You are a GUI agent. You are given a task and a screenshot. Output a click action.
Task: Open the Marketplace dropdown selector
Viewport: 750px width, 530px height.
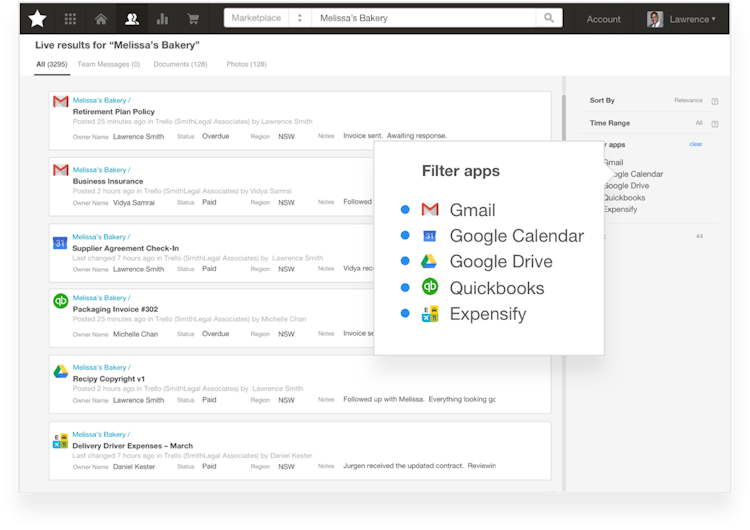[x=268, y=18]
